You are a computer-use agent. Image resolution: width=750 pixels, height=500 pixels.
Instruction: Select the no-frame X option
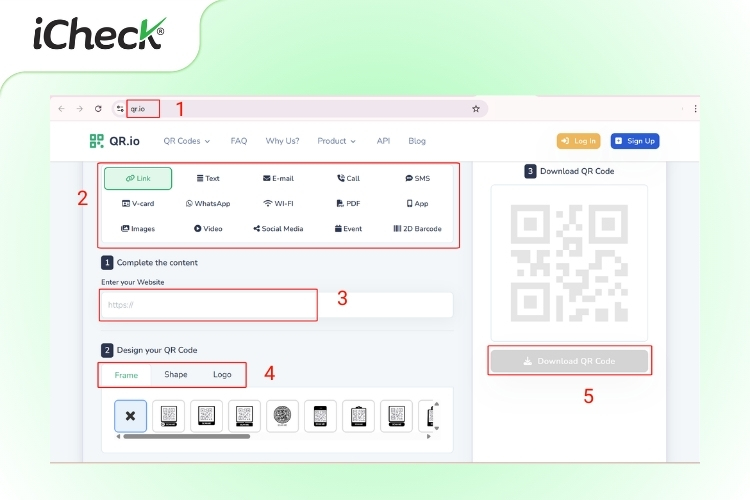[x=130, y=416]
